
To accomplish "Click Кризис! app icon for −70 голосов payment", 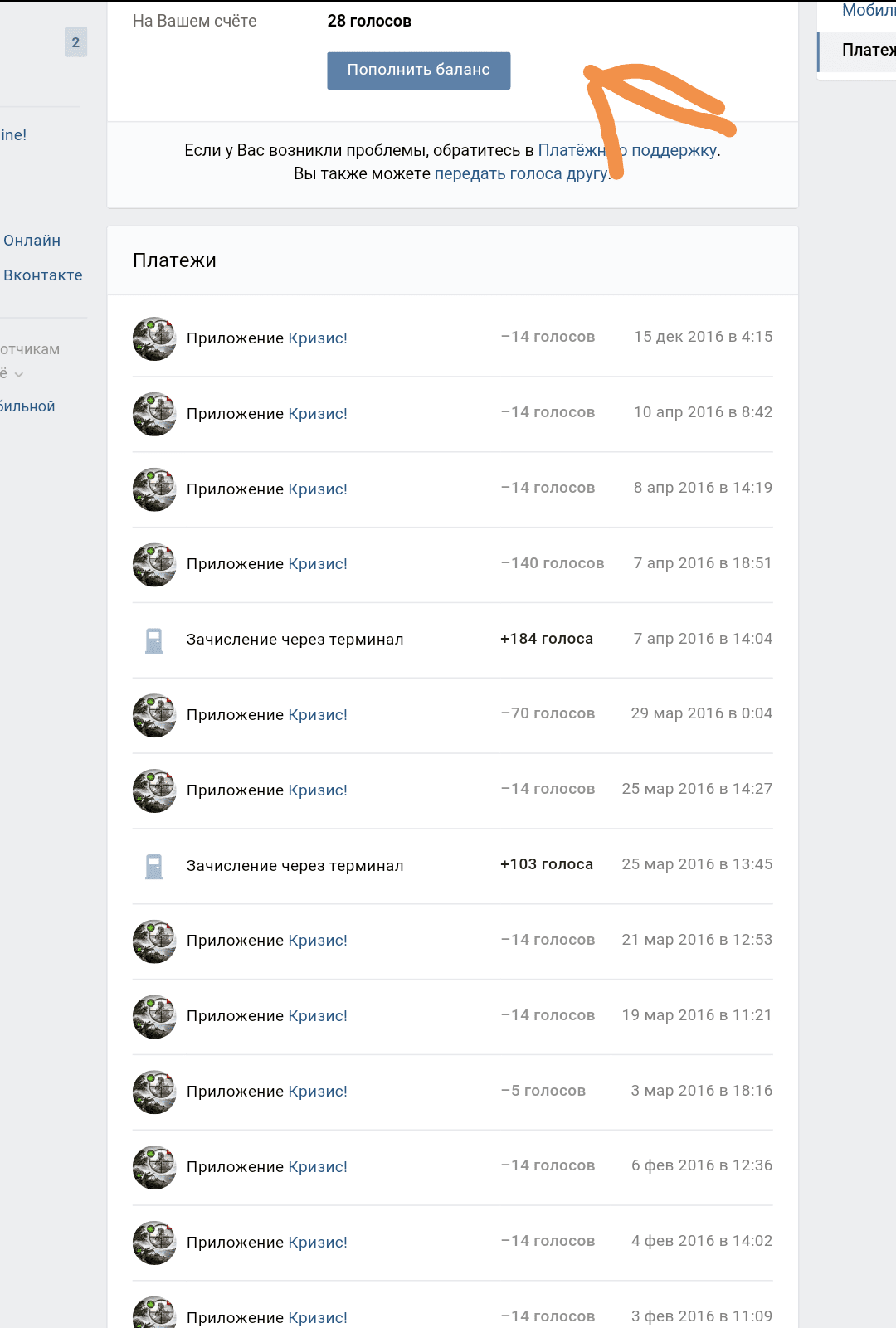I will 154,715.
